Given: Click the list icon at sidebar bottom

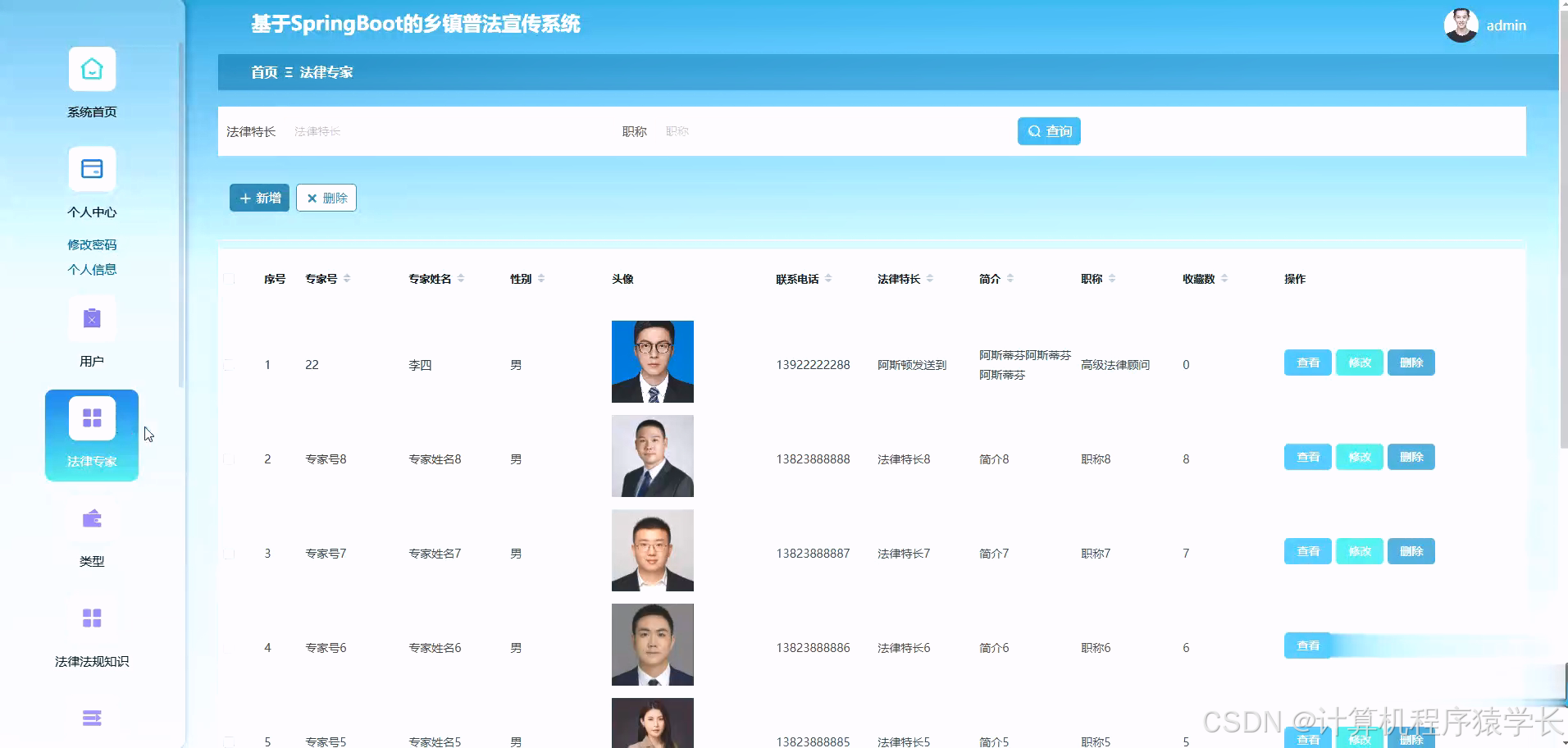Looking at the screenshot, I should pyautogui.click(x=91, y=718).
